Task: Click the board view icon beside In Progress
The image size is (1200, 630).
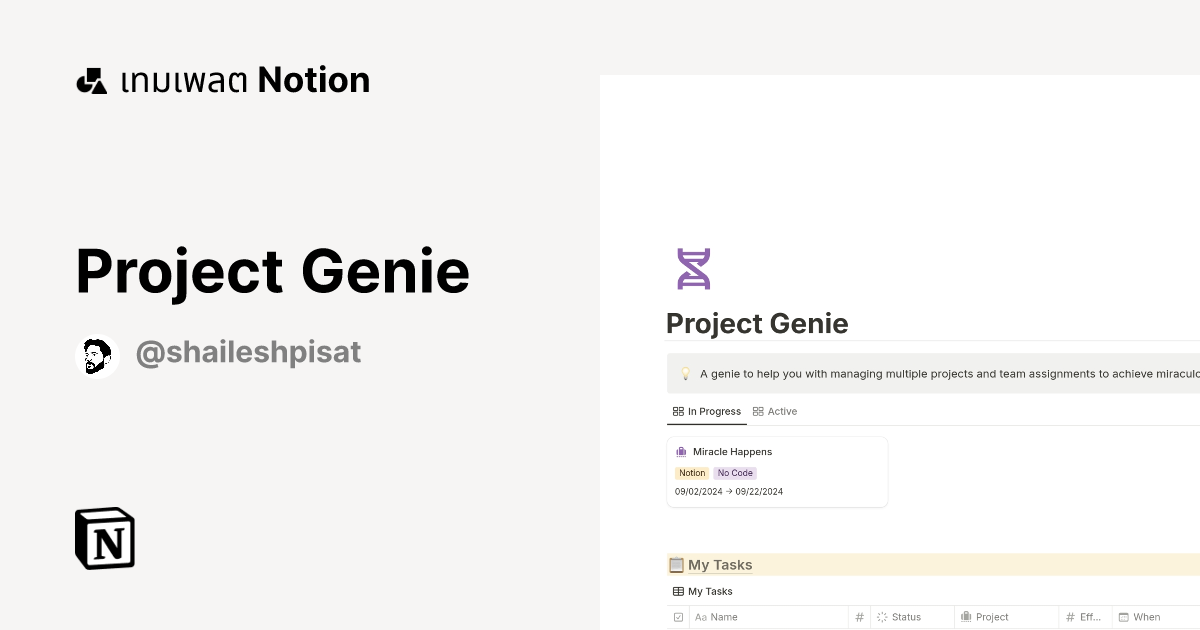Action: click(x=677, y=411)
